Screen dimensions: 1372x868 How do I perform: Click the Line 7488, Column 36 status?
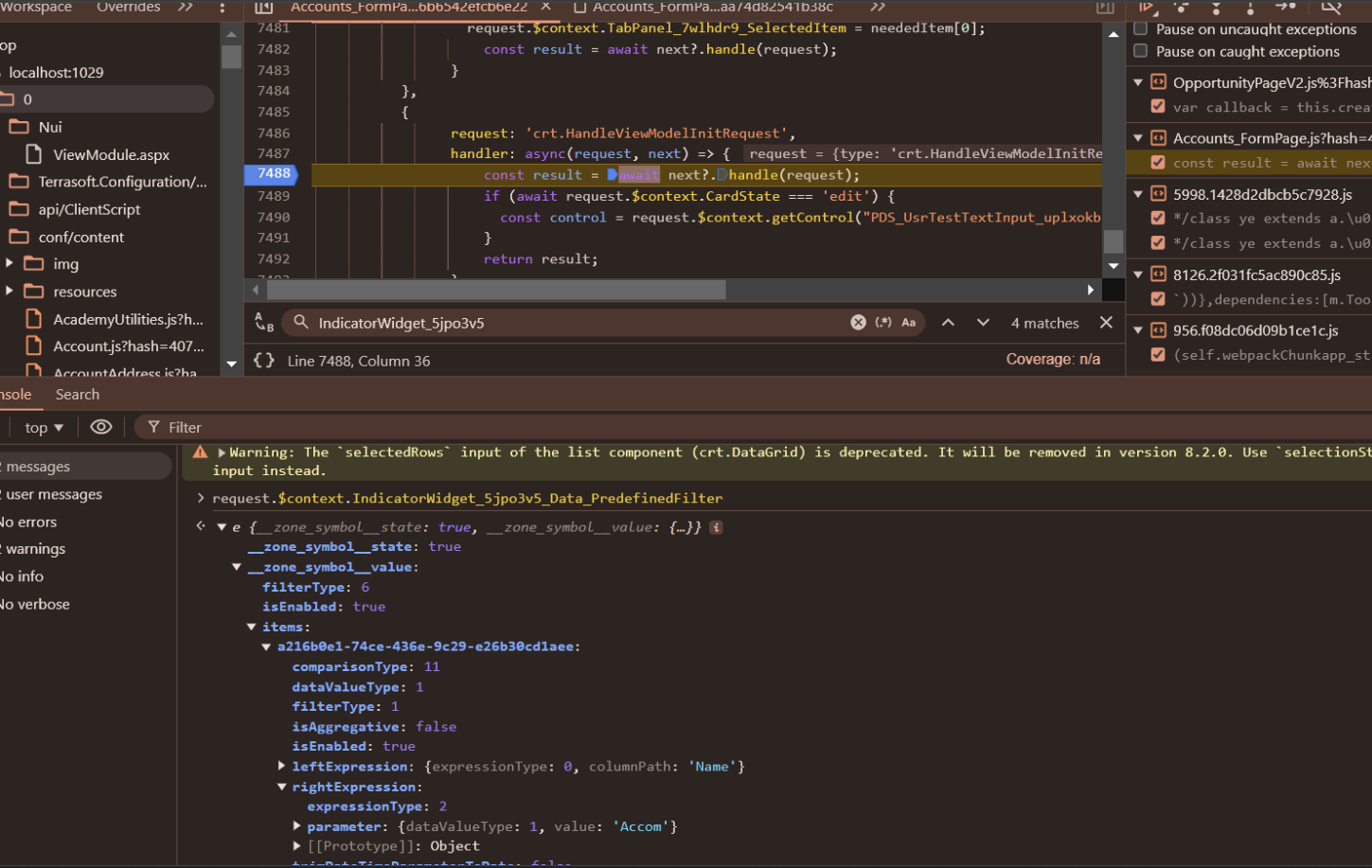359,361
